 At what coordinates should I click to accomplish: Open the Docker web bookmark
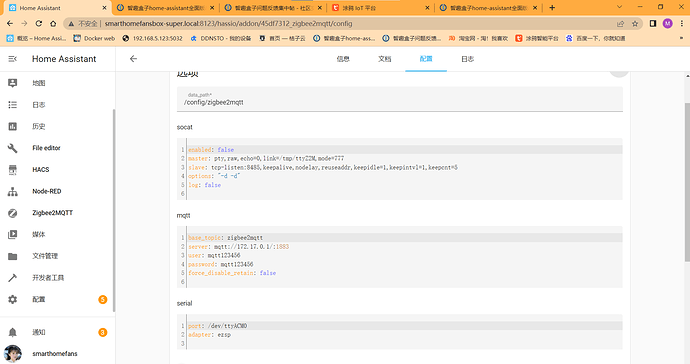point(94,38)
